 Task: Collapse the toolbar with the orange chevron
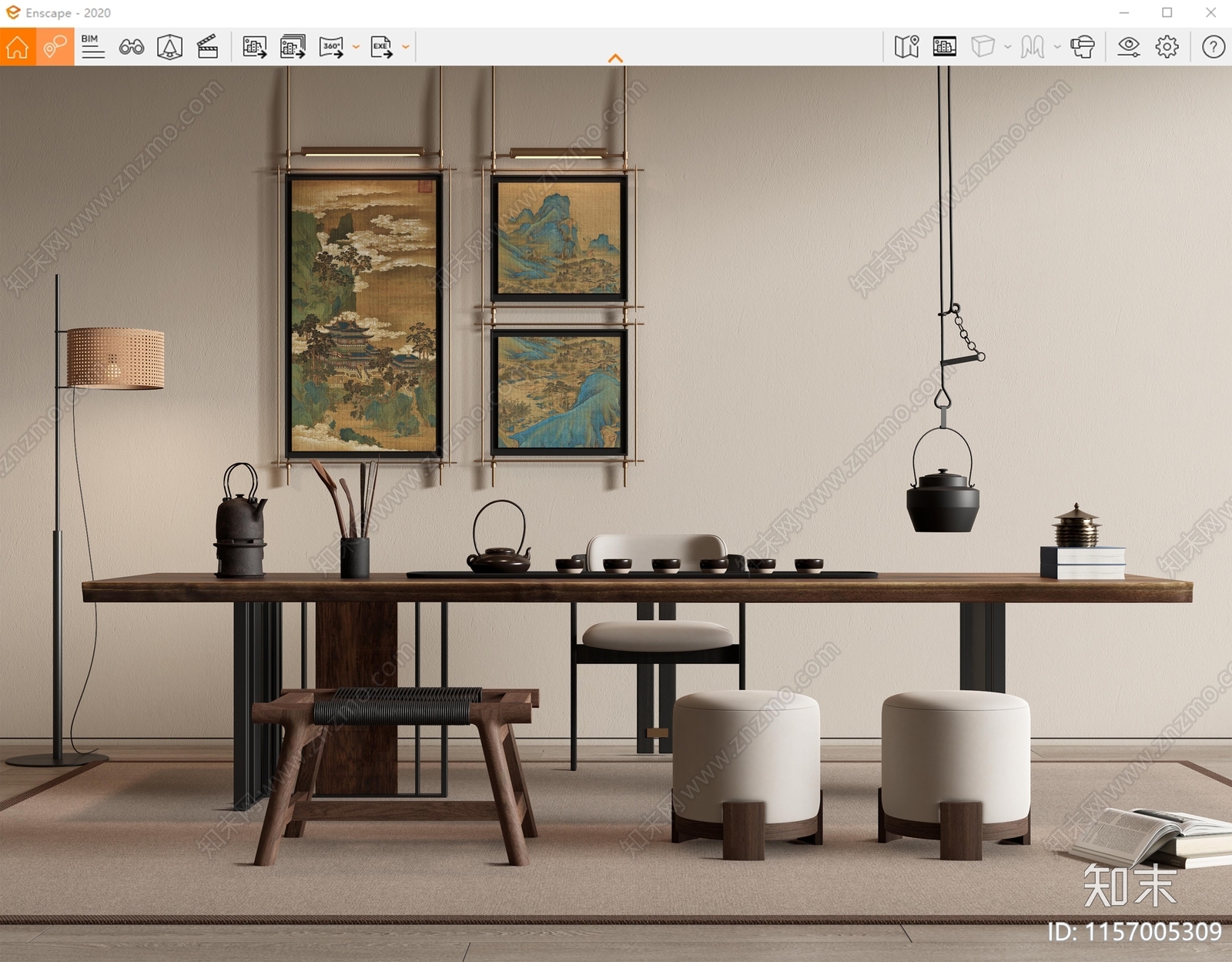615,59
